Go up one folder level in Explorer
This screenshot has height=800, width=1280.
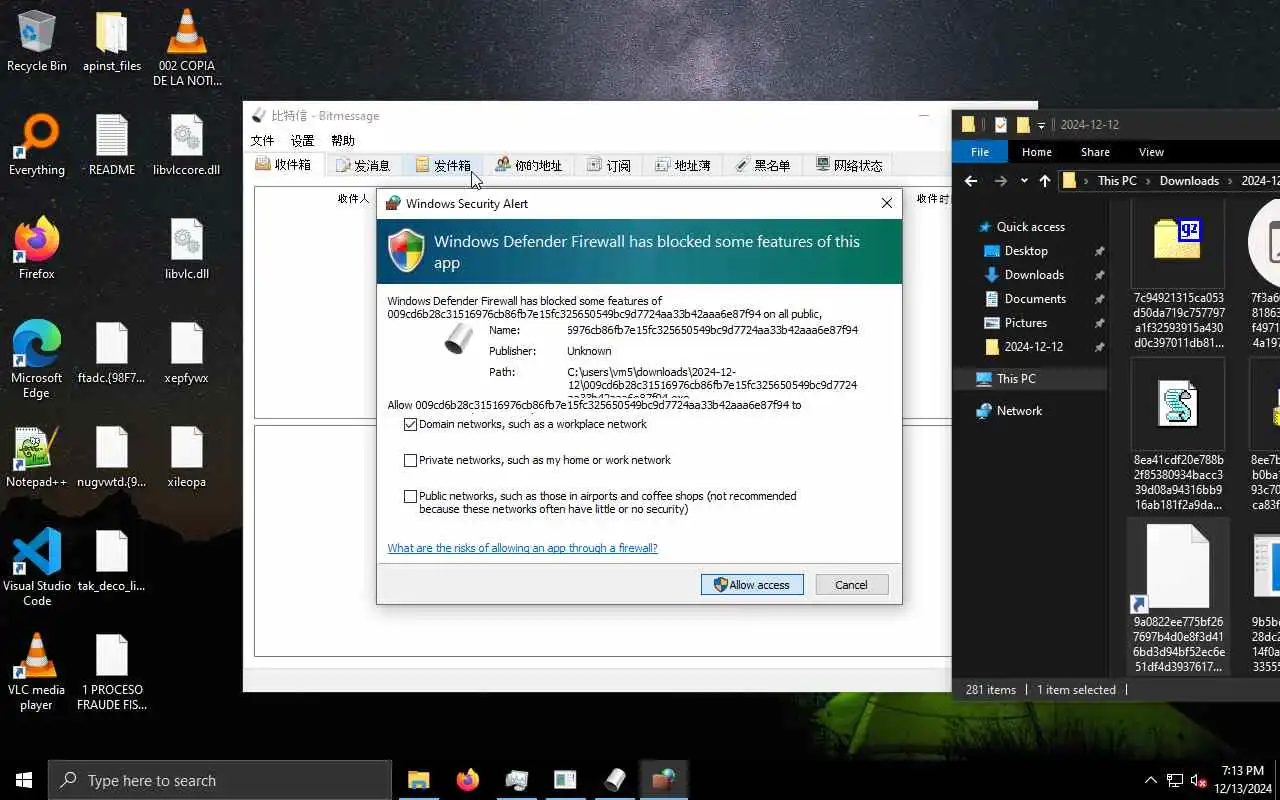(x=1045, y=181)
